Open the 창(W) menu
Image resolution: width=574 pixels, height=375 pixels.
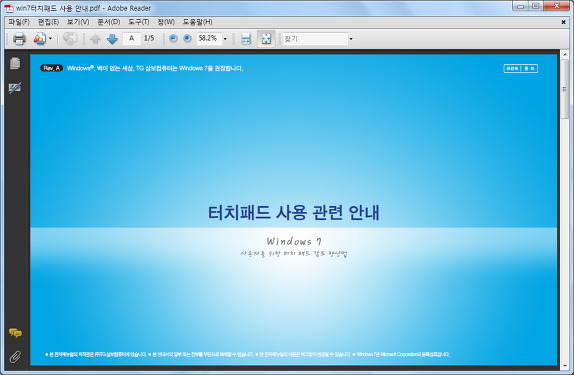(x=166, y=22)
